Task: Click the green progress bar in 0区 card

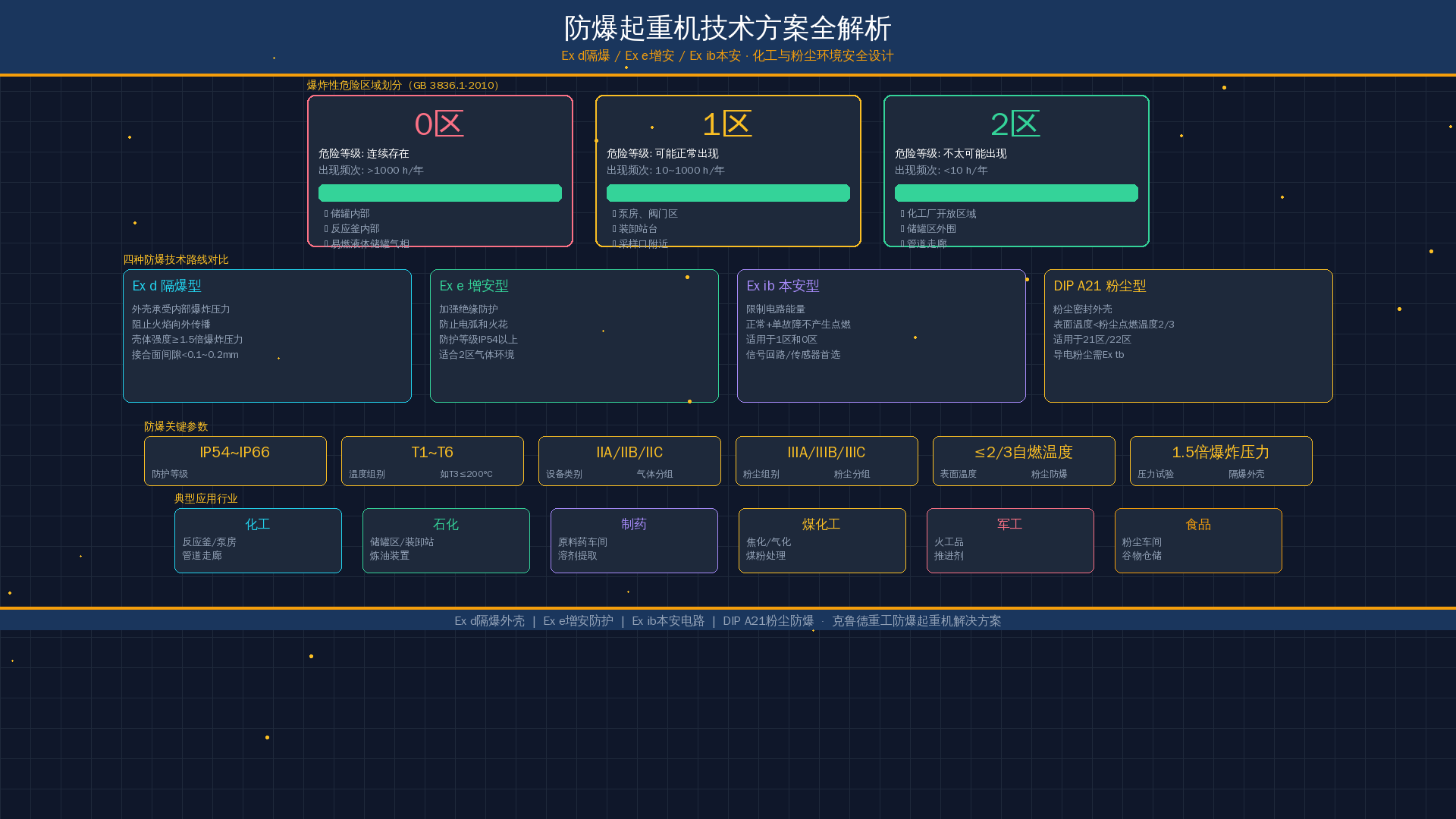Action: 440,193
